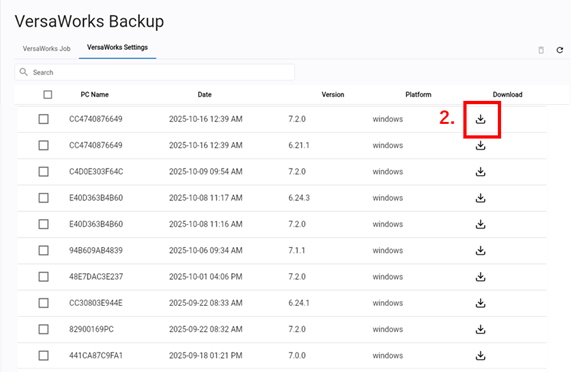Tick the E40D363B4B60 11:17 AM row checkbox
This screenshot has width=571, height=372.
(x=44, y=198)
